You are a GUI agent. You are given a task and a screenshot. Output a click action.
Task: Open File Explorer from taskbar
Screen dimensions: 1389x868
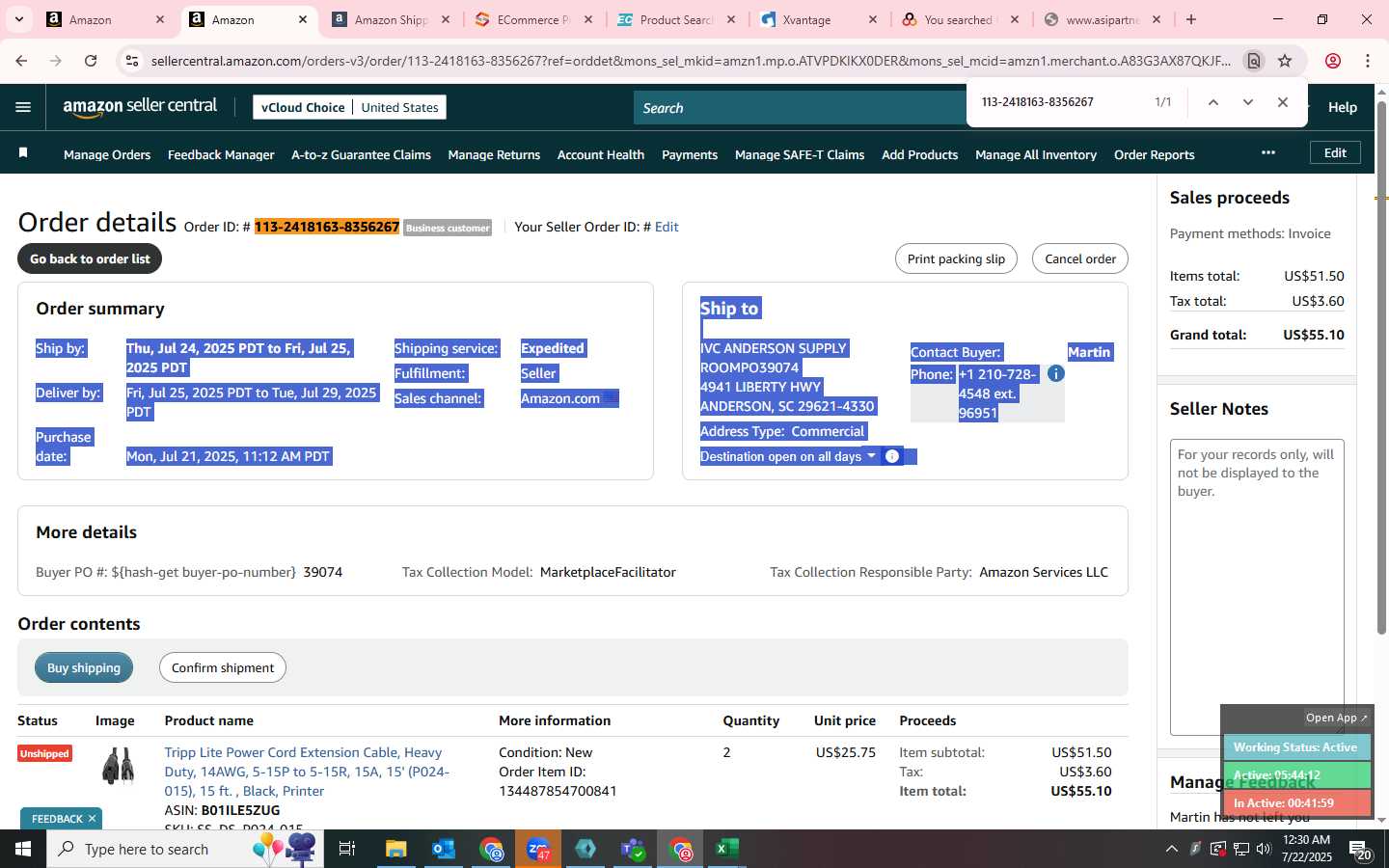pyautogui.click(x=396, y=849)
